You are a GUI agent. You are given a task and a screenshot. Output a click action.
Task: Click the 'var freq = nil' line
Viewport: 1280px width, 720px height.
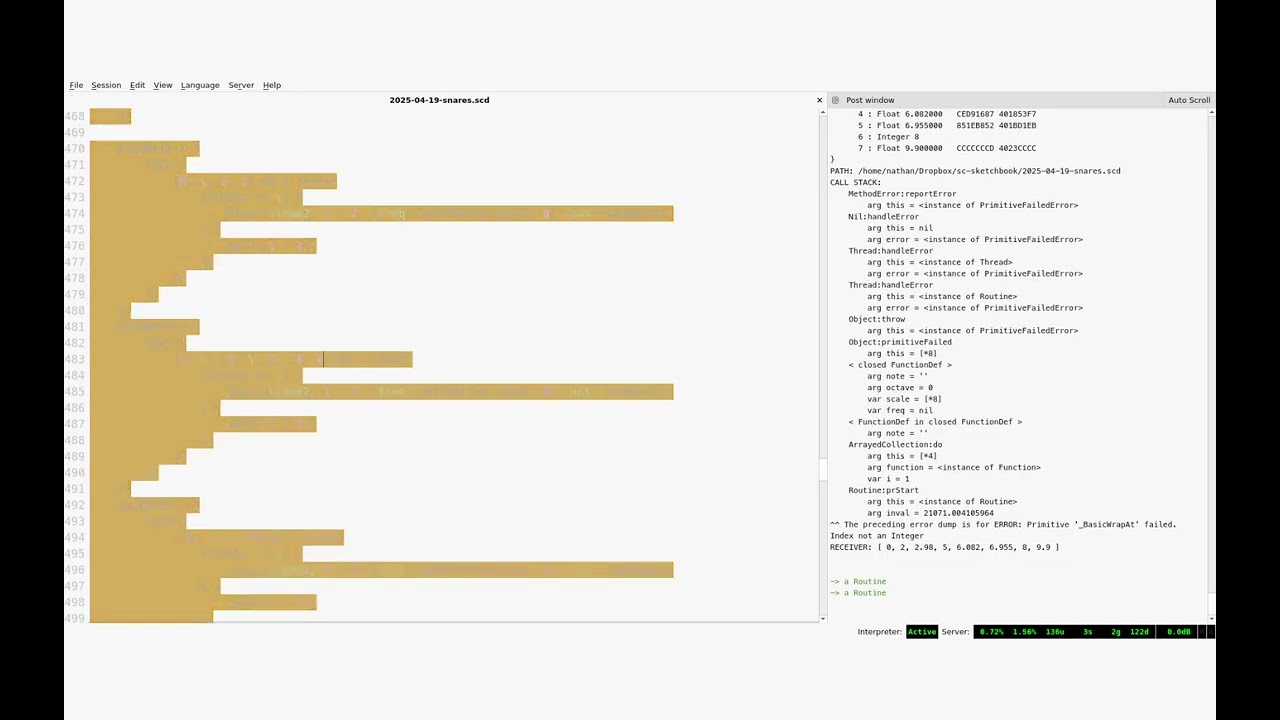pyautogui.click(x=900, y=410)
